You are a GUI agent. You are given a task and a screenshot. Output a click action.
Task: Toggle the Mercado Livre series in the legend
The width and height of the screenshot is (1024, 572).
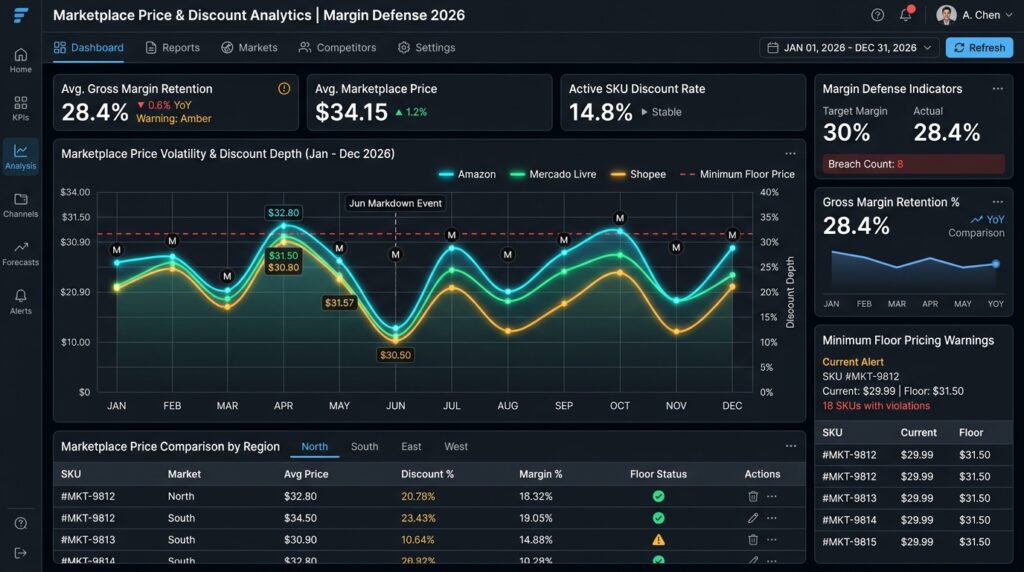coord(552,174)
